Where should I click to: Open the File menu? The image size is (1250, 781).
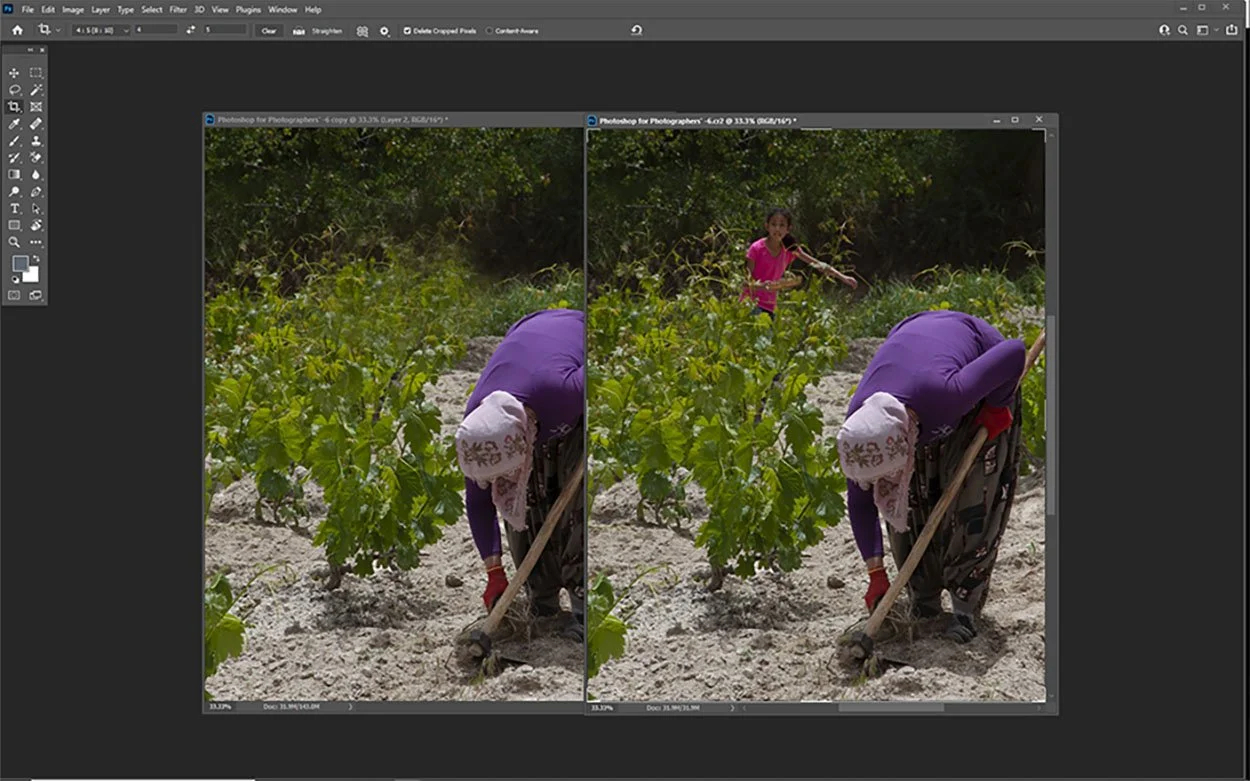(x=28, y=9)
